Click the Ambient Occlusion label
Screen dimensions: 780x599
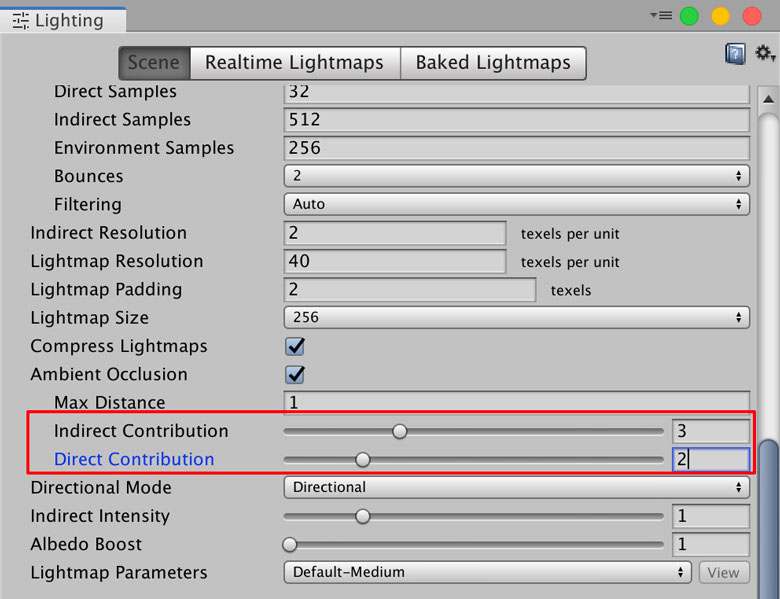(109, 375)
